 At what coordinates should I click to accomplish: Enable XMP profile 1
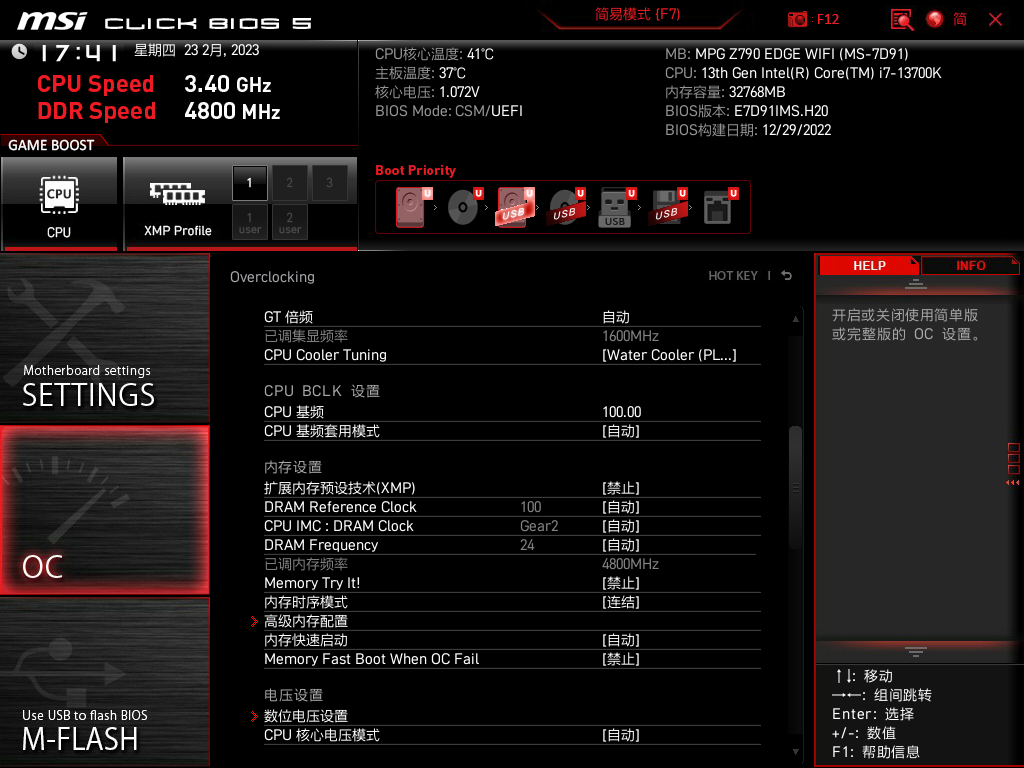pos(249,183)
